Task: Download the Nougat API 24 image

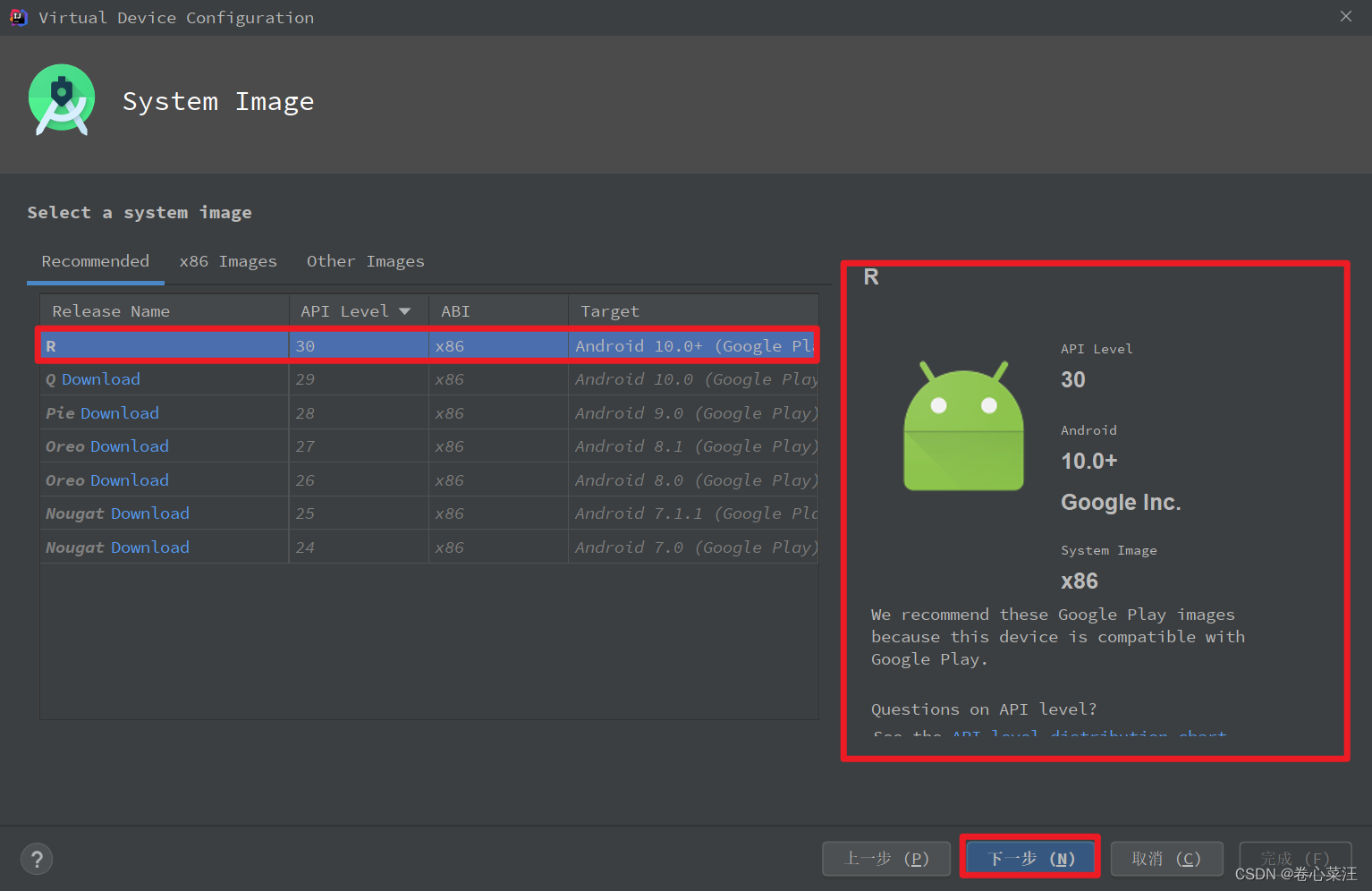Action: tap(150, 547)
